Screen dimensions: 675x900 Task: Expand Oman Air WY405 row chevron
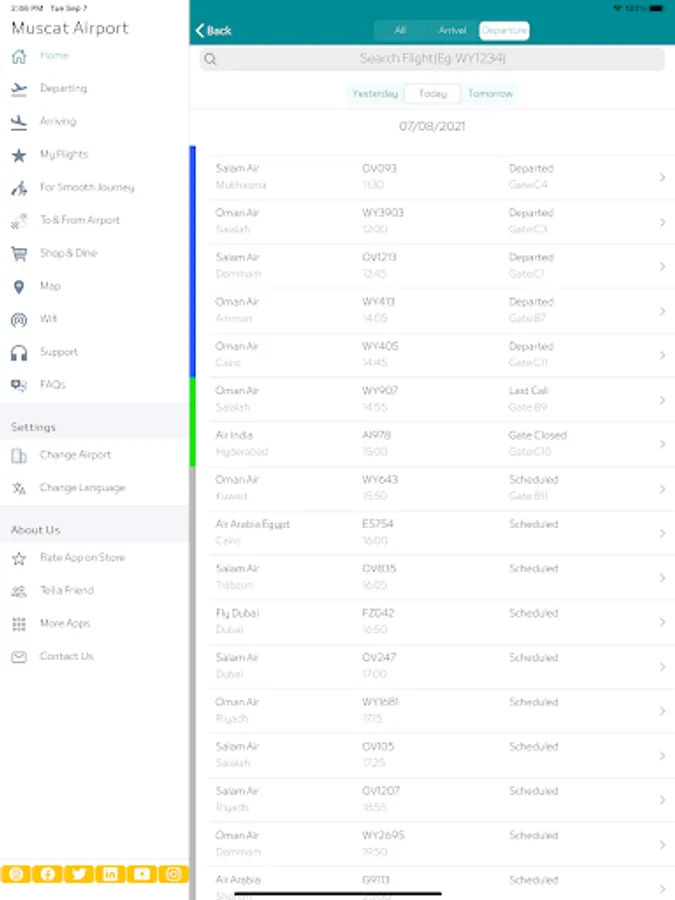(662, 355)
